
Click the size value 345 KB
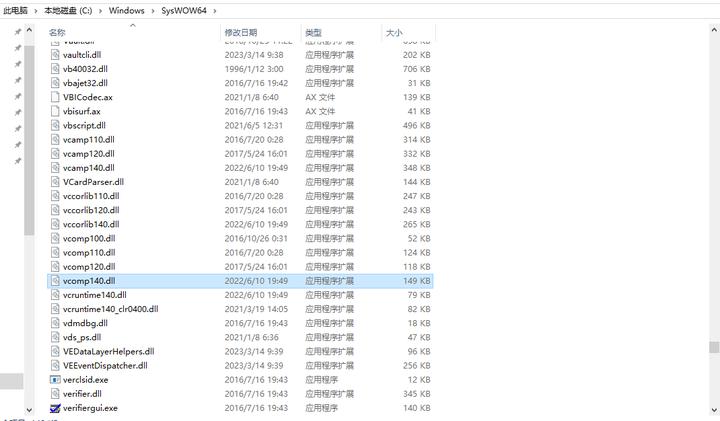click(416, 394)
